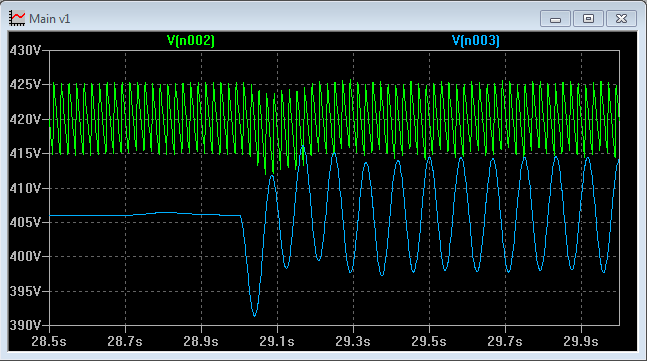Click the waveform window icon in title bar
The height and width of the screenshot is (361, 647).
(x=17, y=19)
